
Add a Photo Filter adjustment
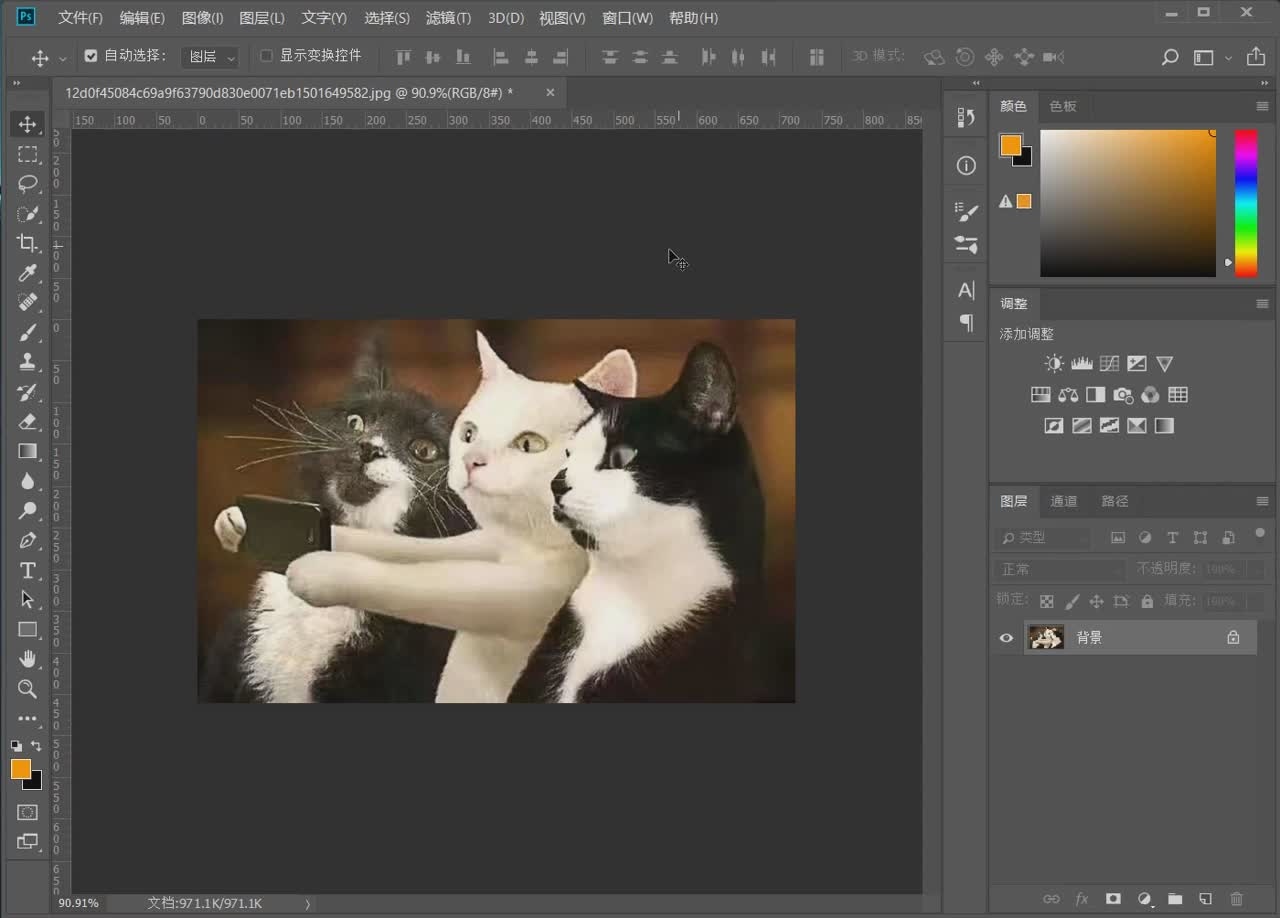click(x=1123, y=395)
